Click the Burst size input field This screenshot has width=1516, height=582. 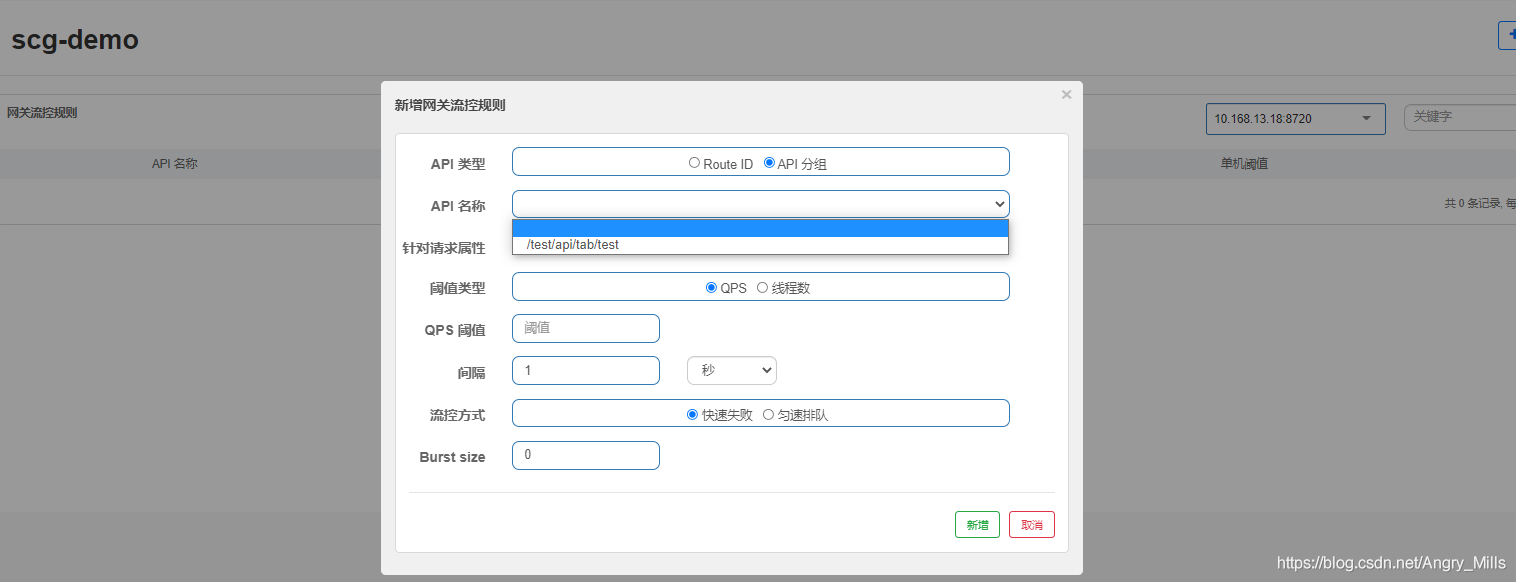click(585, 455)
